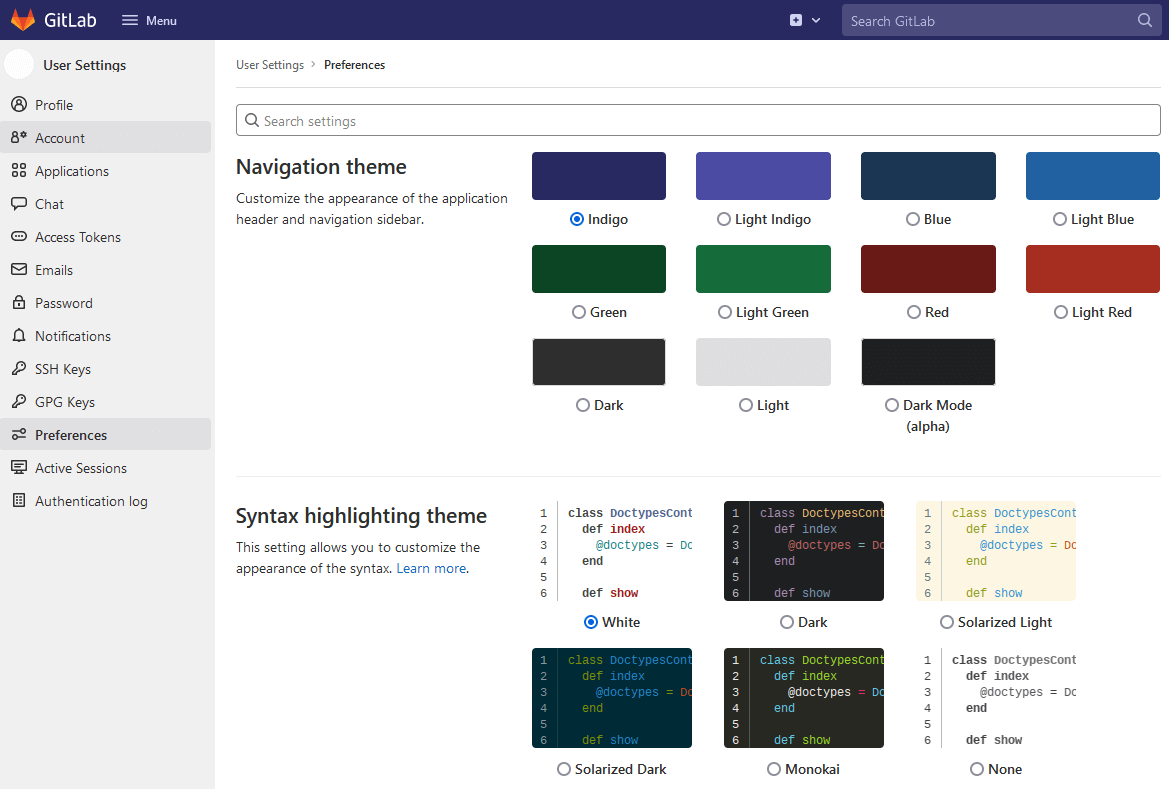Select Monokai syntax theme radio
The width and height of the screenshot is (1171, 789).
[774, 770]
